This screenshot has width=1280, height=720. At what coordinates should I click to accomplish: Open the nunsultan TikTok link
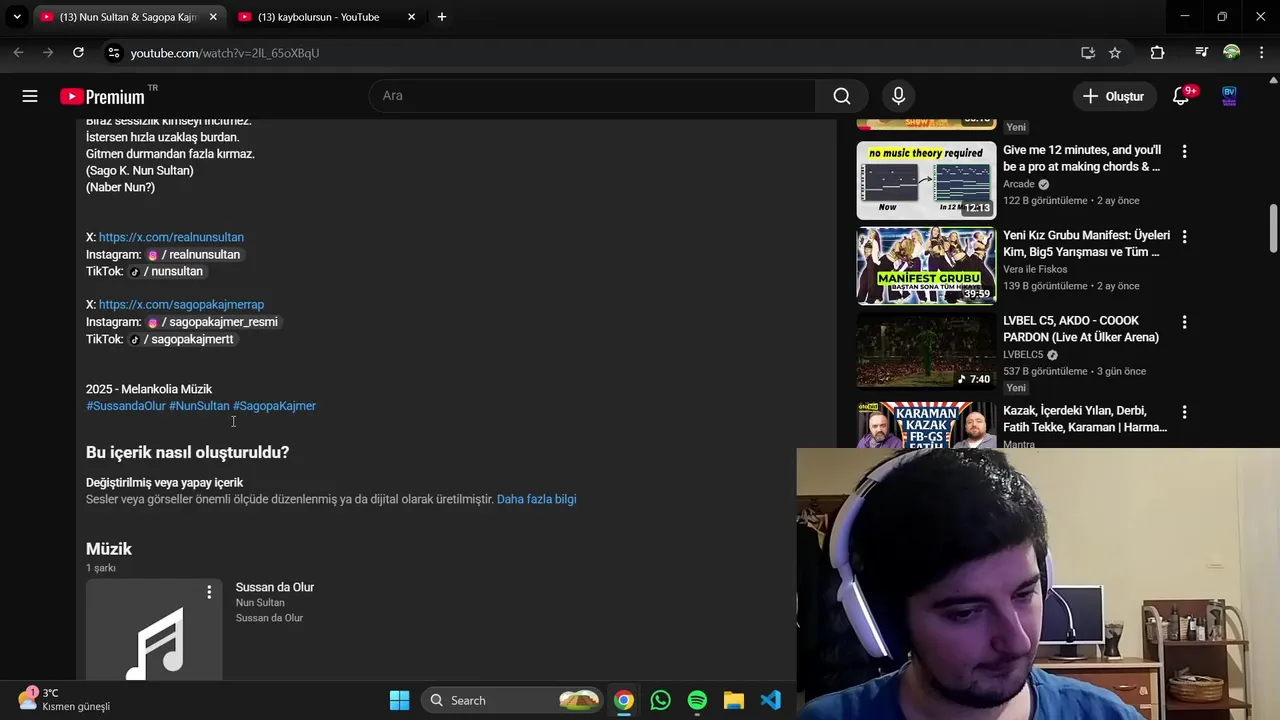point(167,272)
